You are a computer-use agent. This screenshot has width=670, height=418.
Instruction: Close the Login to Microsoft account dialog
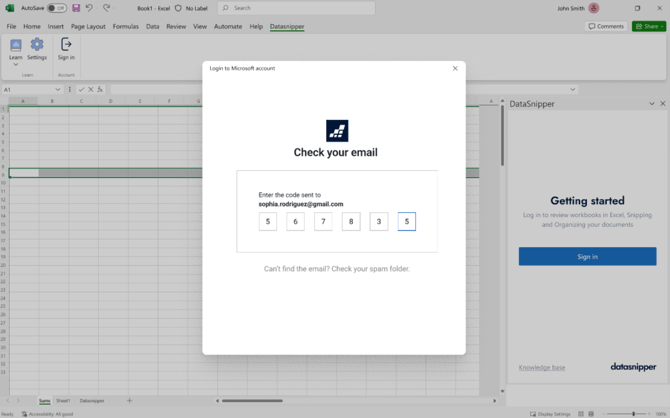455,69
